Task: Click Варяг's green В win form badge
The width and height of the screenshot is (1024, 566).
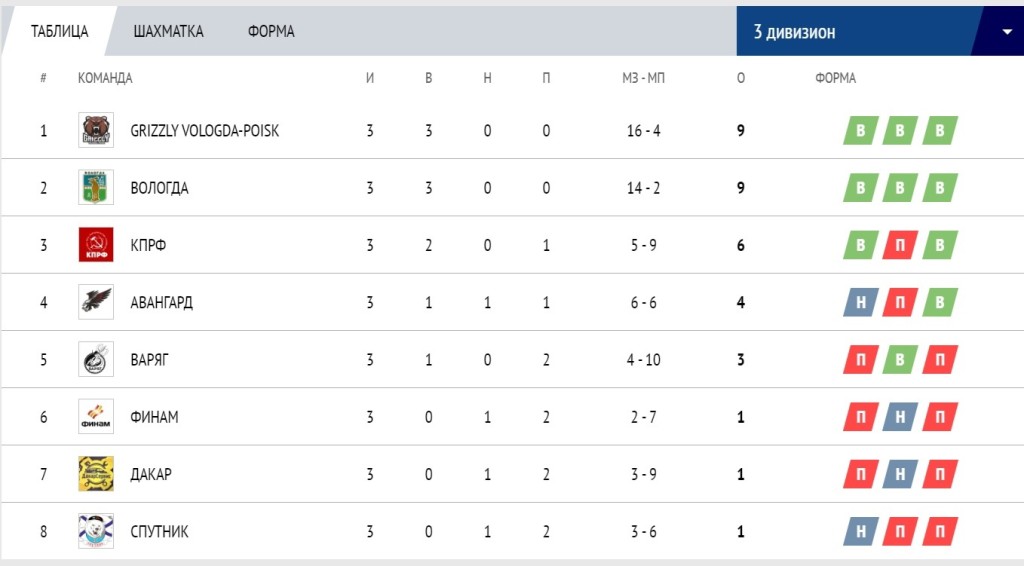Action: pyautogui.click(x=900, y=360)
